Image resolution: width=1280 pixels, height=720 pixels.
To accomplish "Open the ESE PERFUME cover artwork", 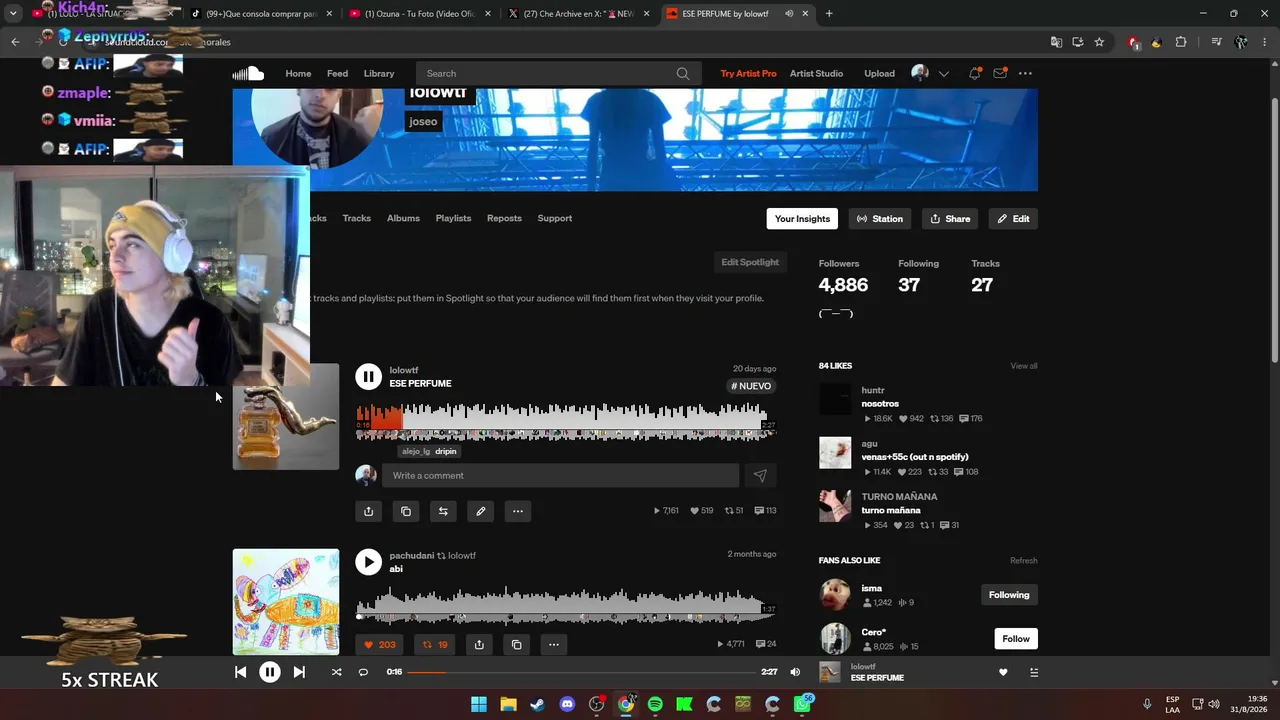I will (286, 417).
